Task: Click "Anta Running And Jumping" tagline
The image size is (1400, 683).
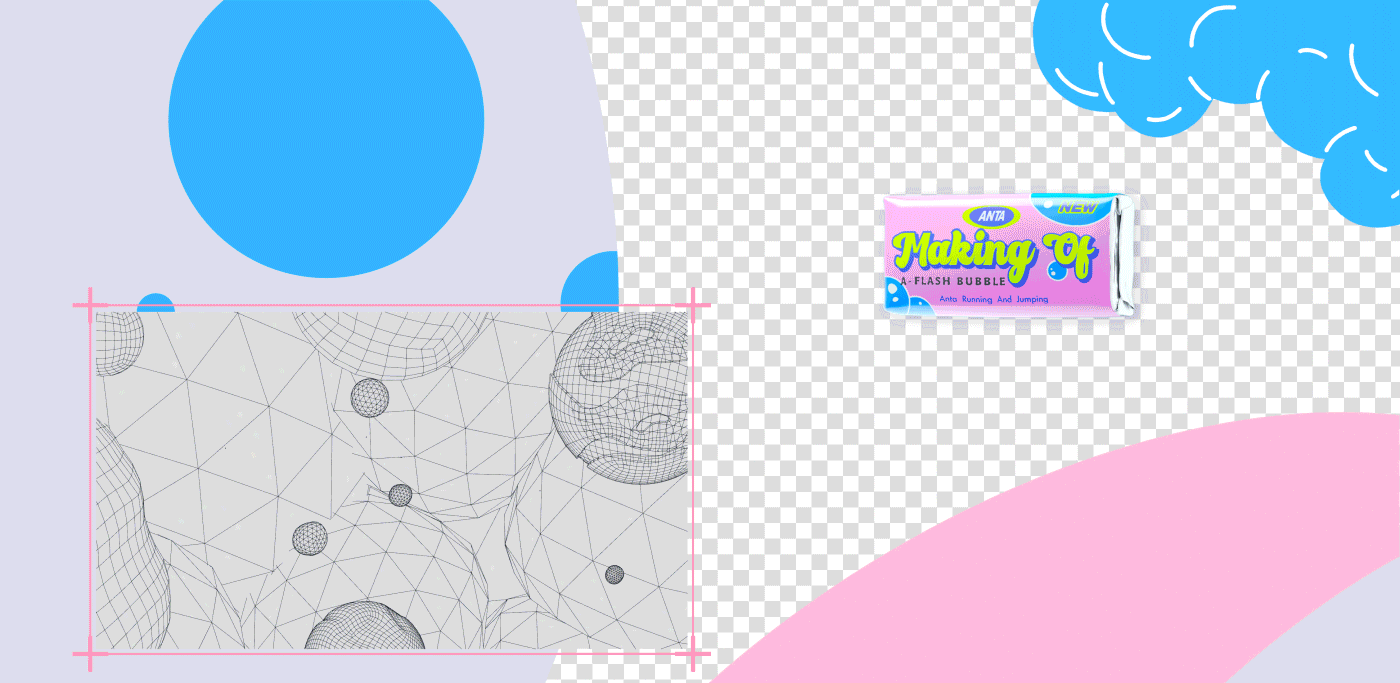Action: coord(993,300)
